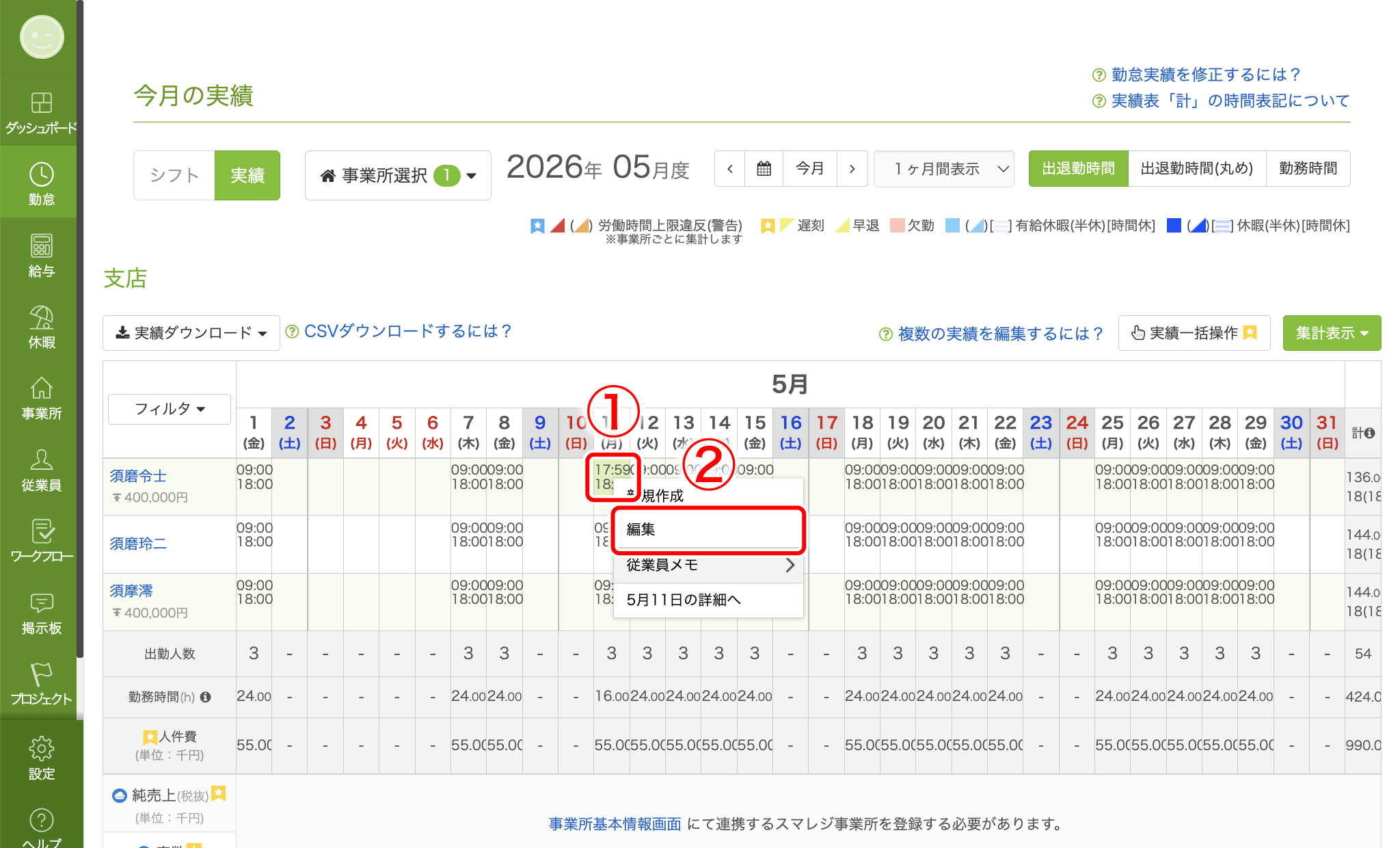Screen dimensions: 1400x848
Task: Expand the 従業員メモ submenu
Action: pos(708,565)
